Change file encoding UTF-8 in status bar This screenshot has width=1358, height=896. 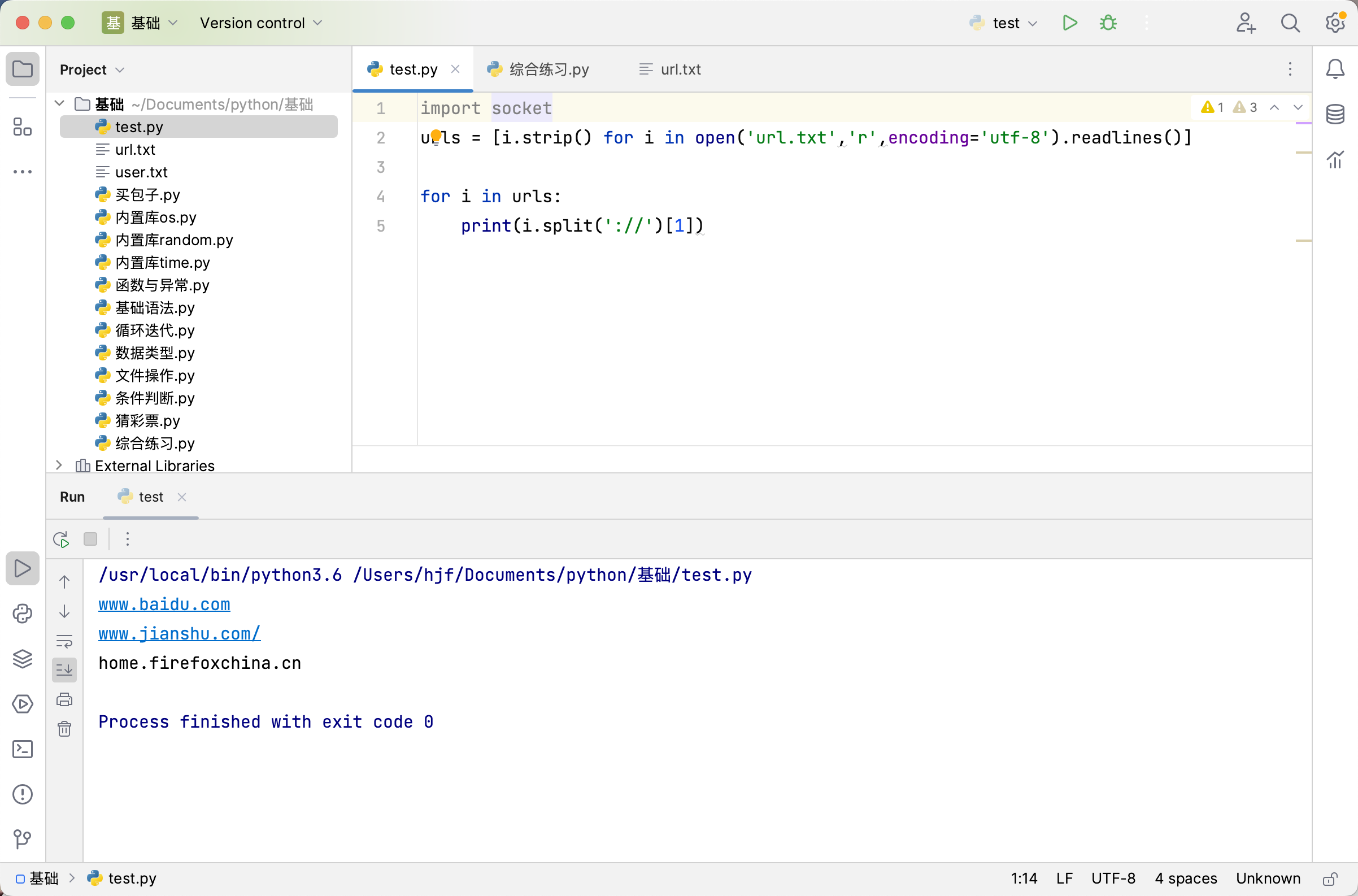point(1113,878)
